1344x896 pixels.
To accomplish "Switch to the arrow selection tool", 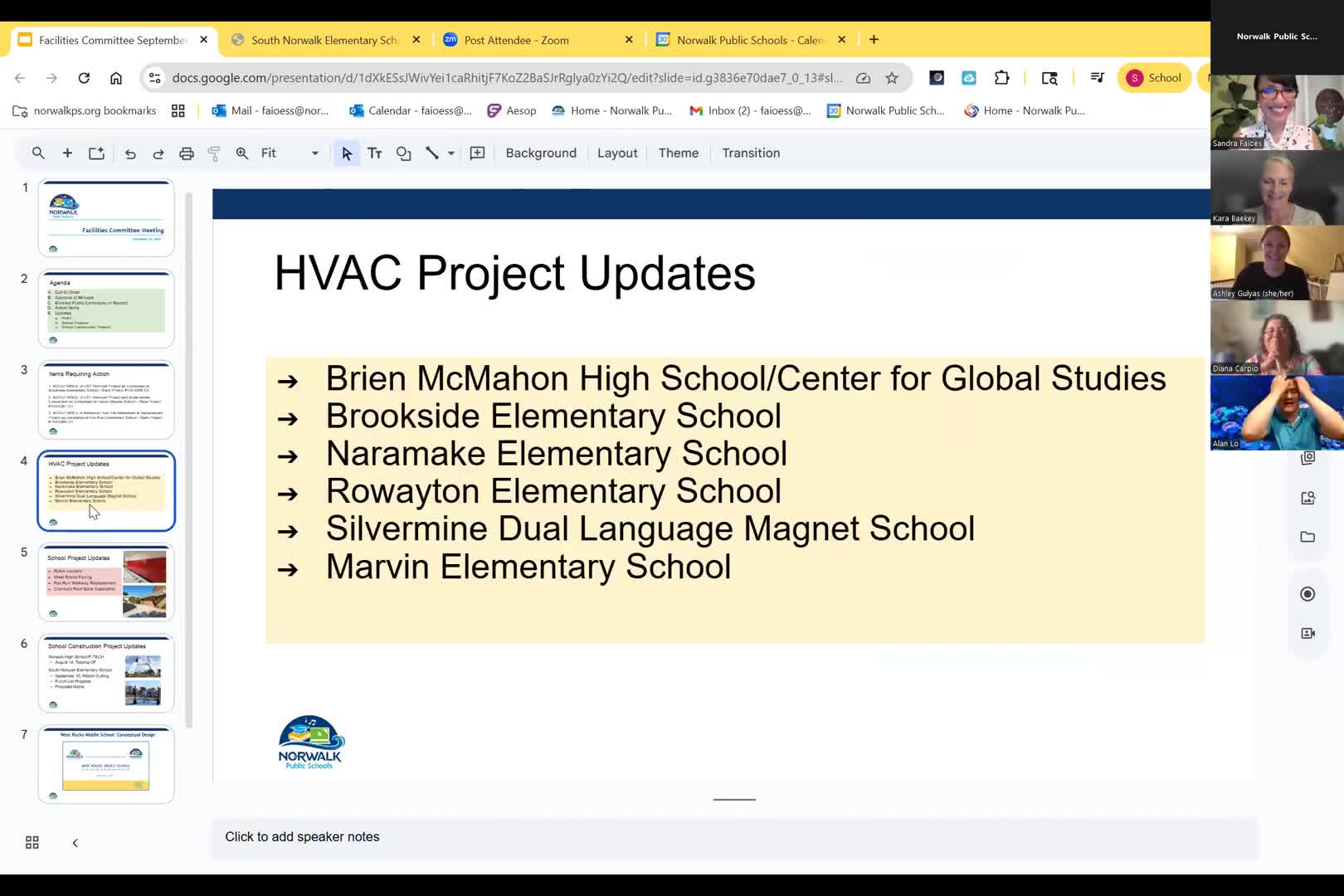I will tap(346, 153).
